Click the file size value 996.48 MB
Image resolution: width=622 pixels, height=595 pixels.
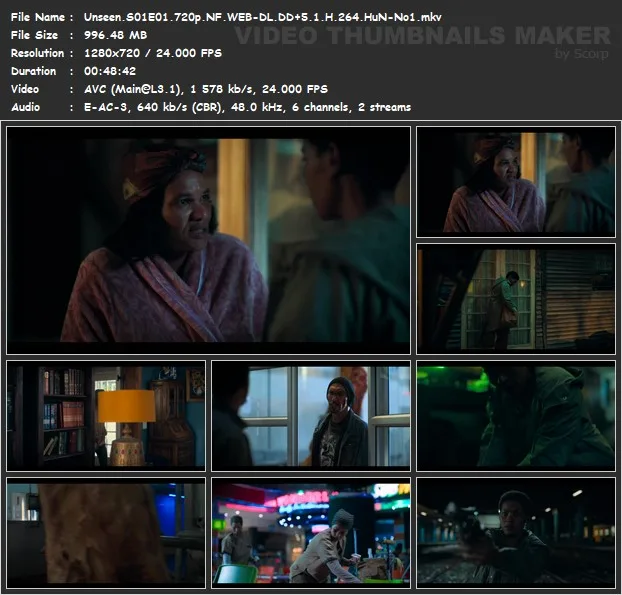115,35
